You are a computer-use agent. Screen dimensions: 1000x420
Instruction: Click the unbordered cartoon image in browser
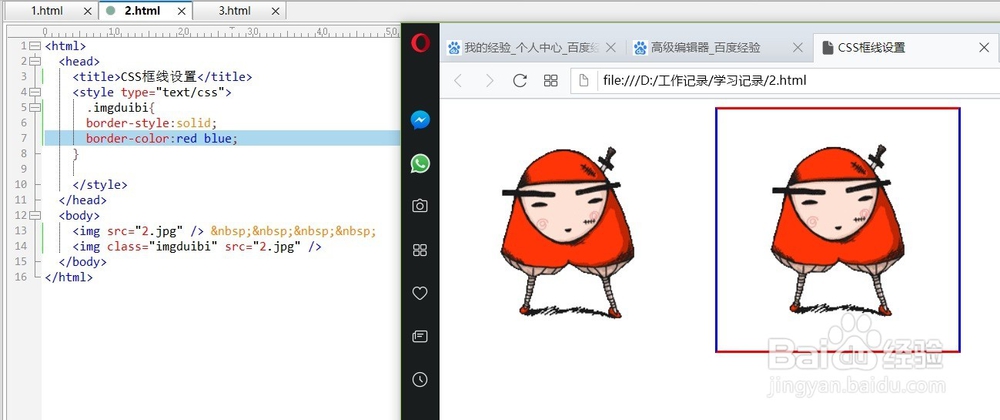pos(567,231)
